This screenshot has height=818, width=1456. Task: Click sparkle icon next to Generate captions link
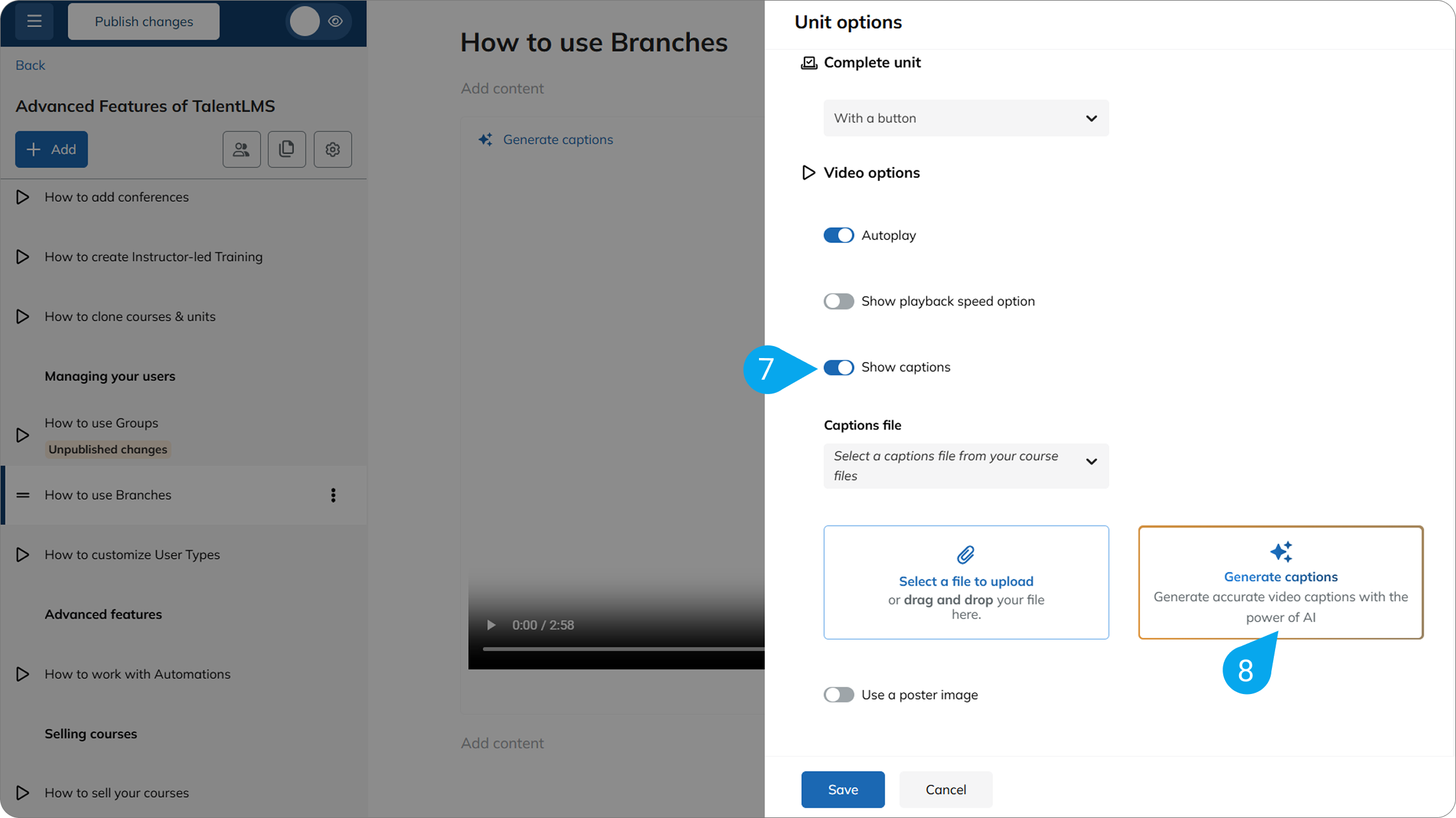[x=486, y=139]
